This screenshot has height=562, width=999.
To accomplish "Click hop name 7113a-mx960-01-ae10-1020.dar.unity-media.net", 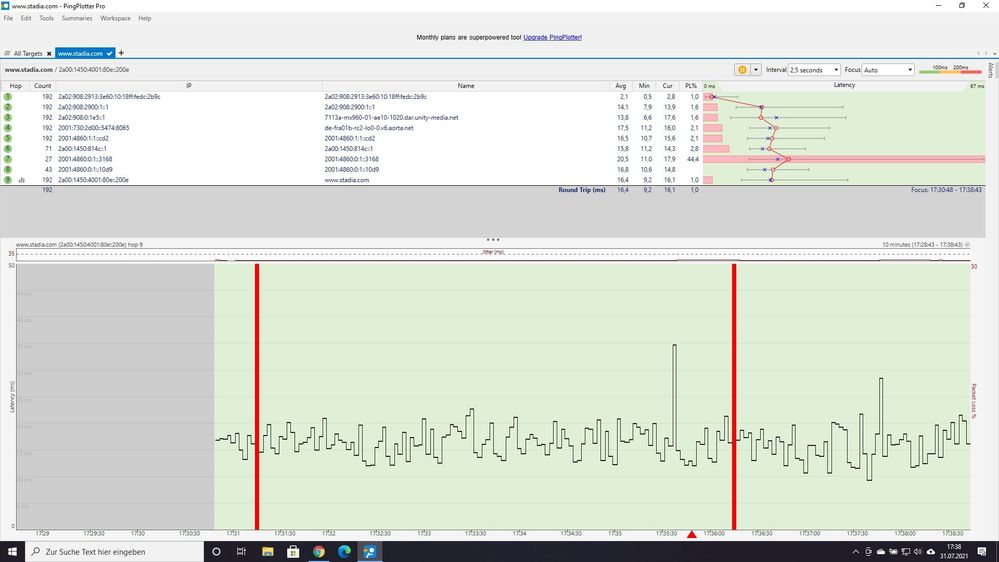I will coord(391,117).
